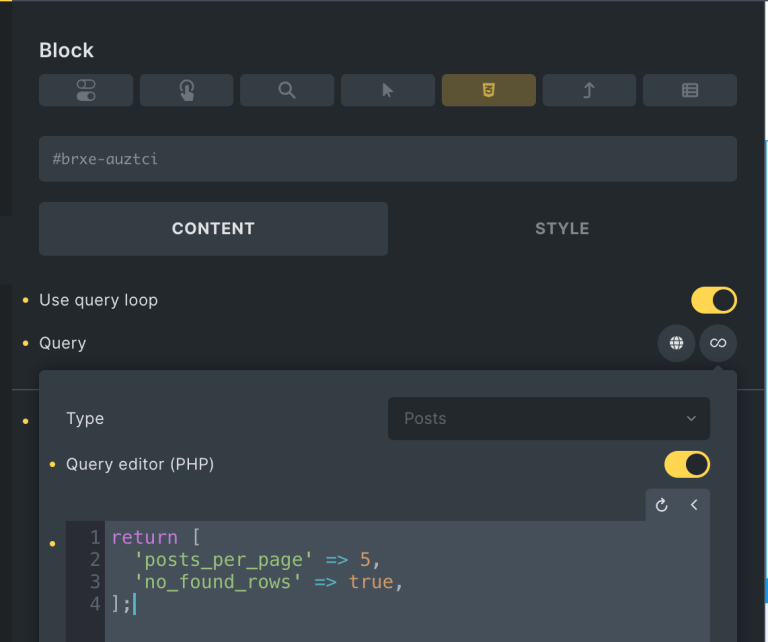Click the infinity loop query icon
The height and width of the screenshot is (642, 768).
click(718, 343)
